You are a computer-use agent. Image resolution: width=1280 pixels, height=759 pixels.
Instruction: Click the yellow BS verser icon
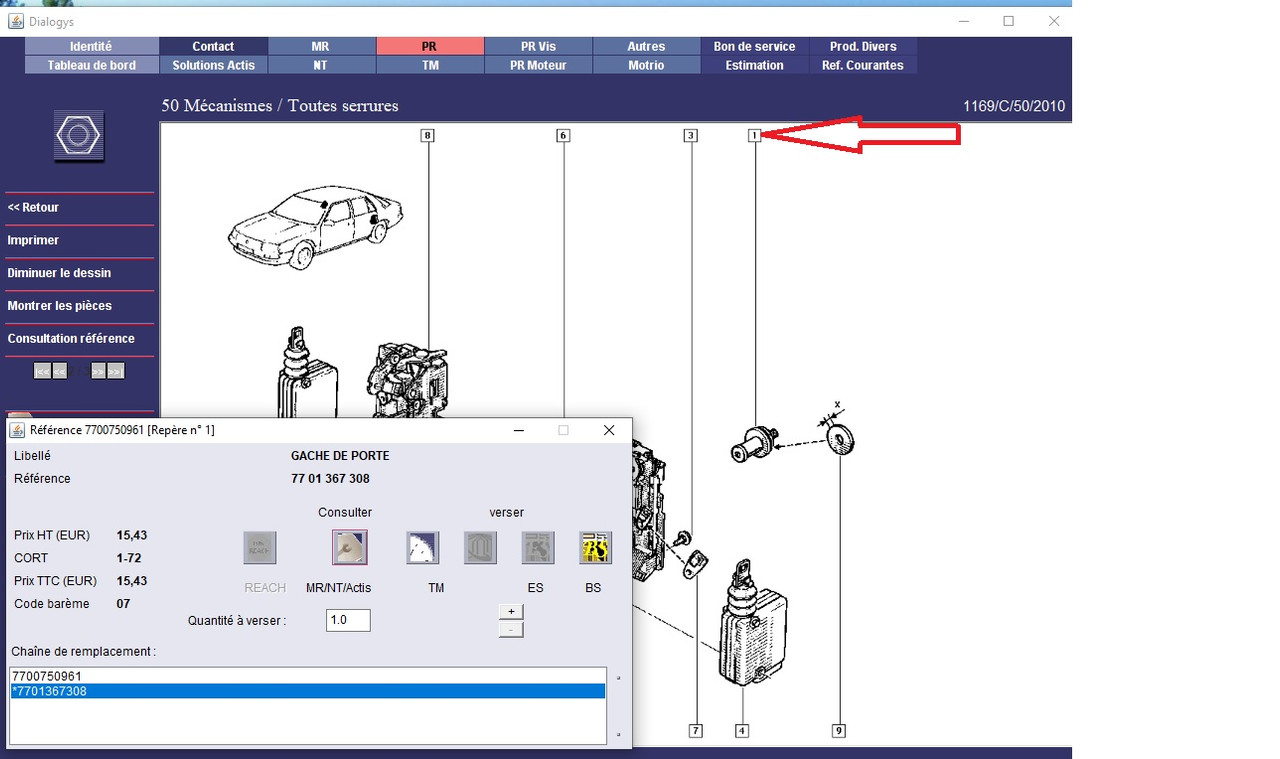click(596, 547)
